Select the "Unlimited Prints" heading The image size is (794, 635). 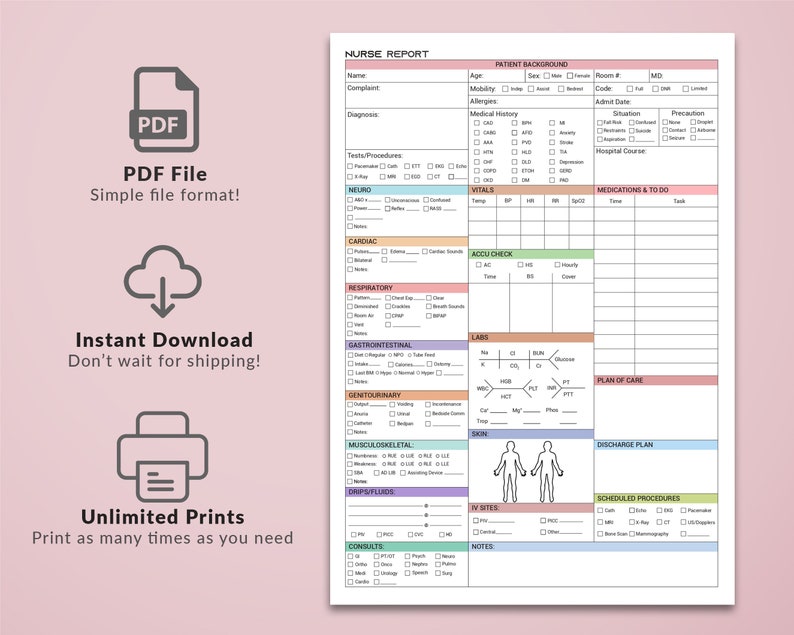(163, 517)
